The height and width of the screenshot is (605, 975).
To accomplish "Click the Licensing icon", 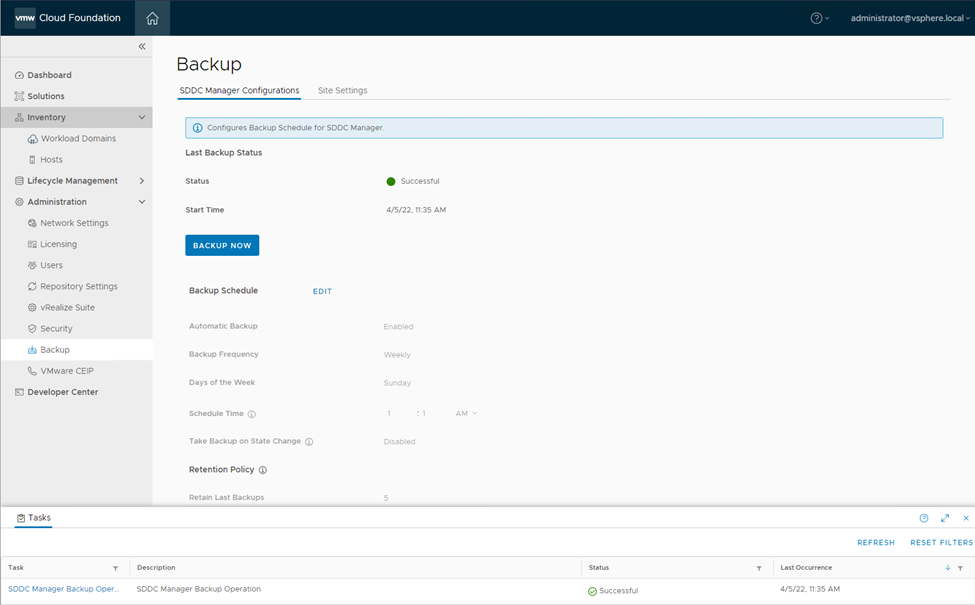I will pos(32,244).
